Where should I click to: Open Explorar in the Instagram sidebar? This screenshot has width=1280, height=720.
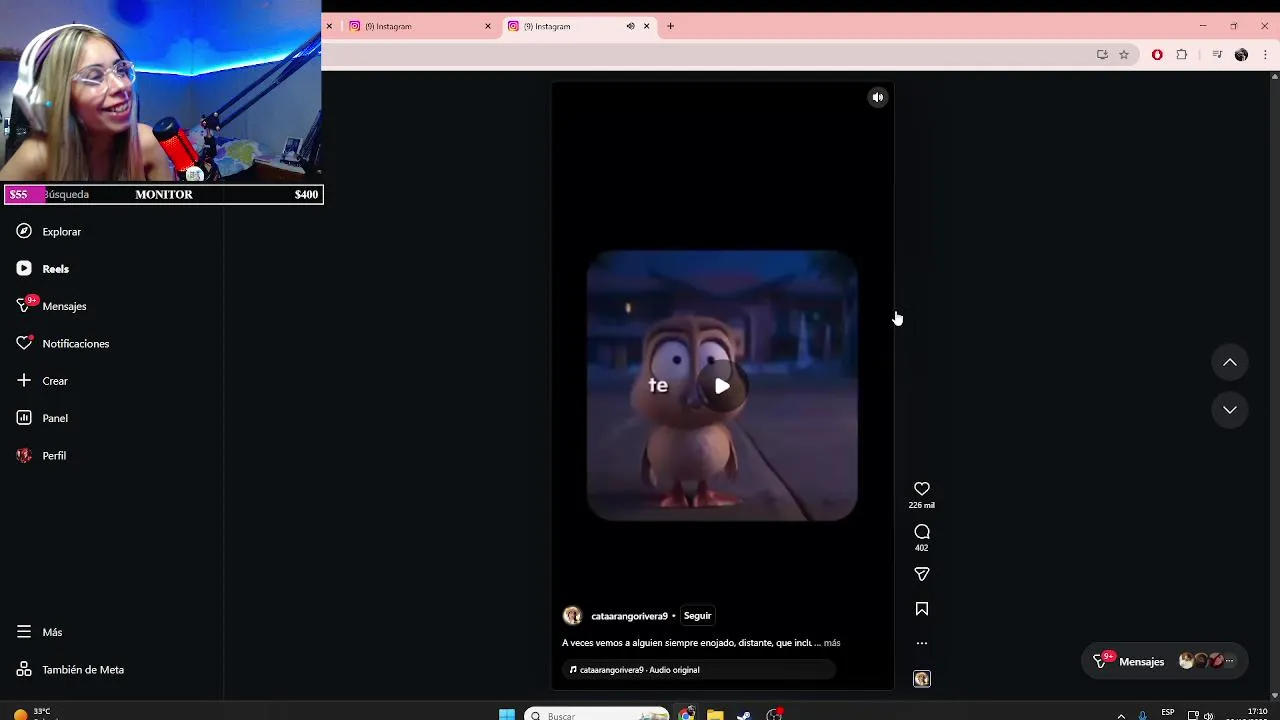pos(61,232)
